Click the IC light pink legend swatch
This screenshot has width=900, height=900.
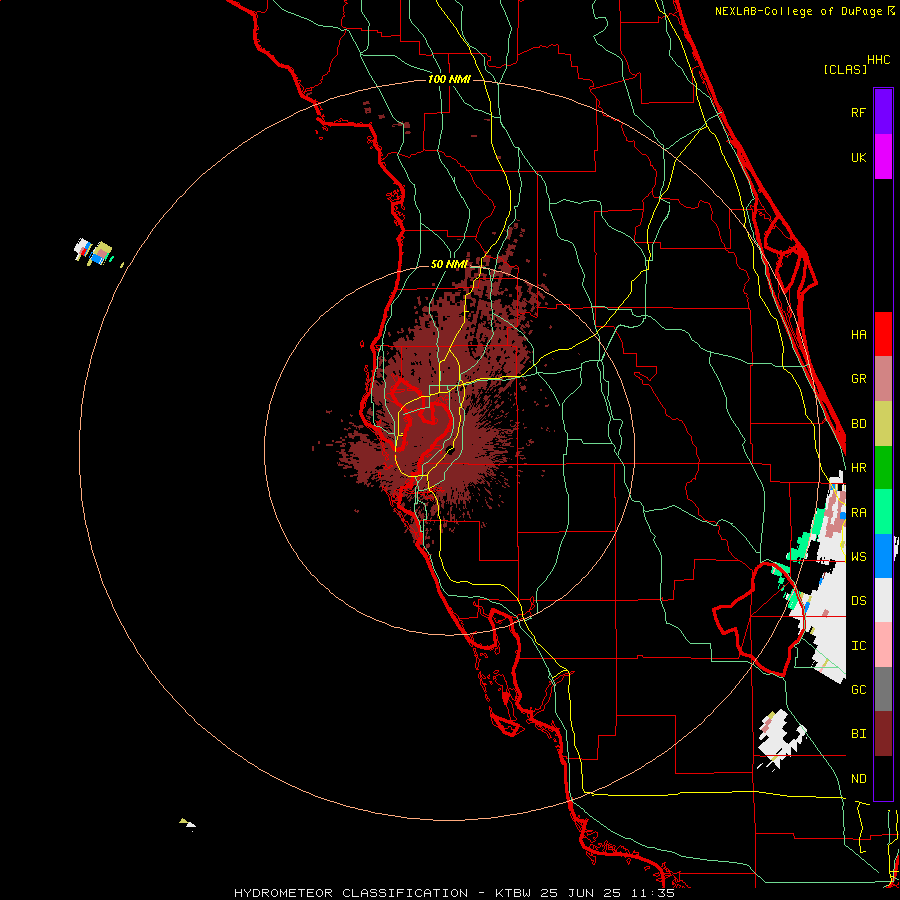(x=883, y=645)
